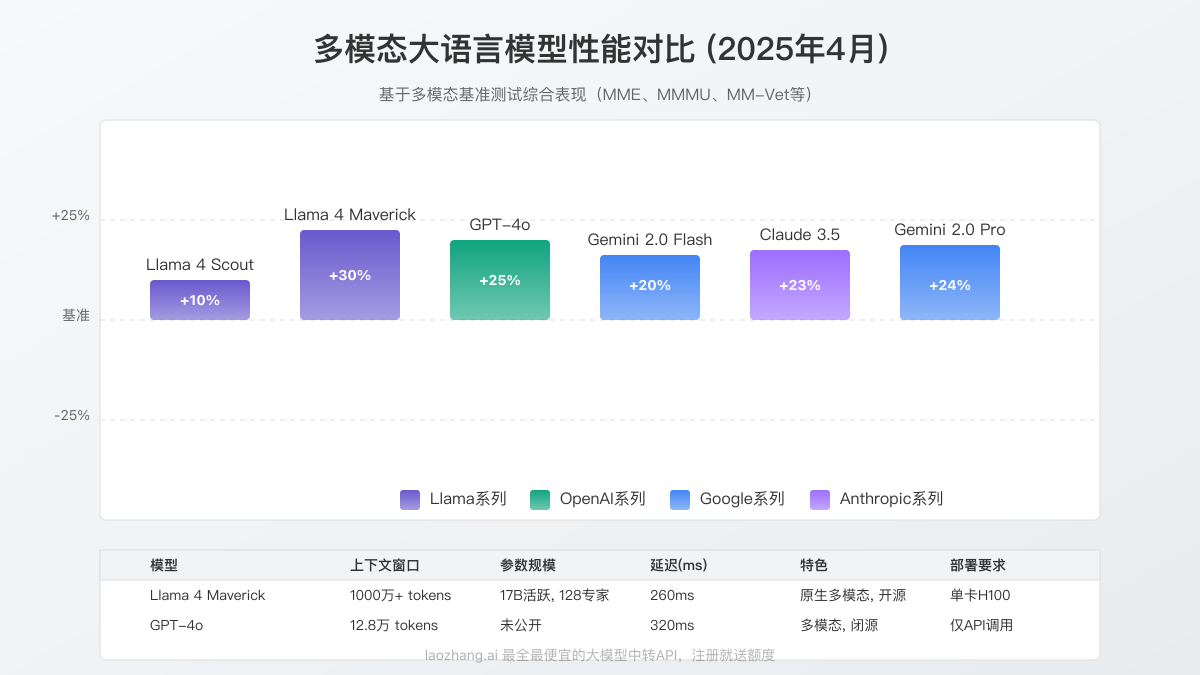
Task: Click the '仅API调用' cell
Action: coord(982,625)
